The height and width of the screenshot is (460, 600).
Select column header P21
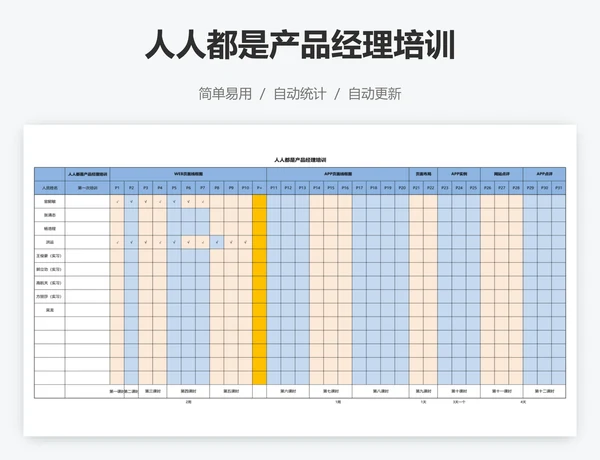point(416,188)
